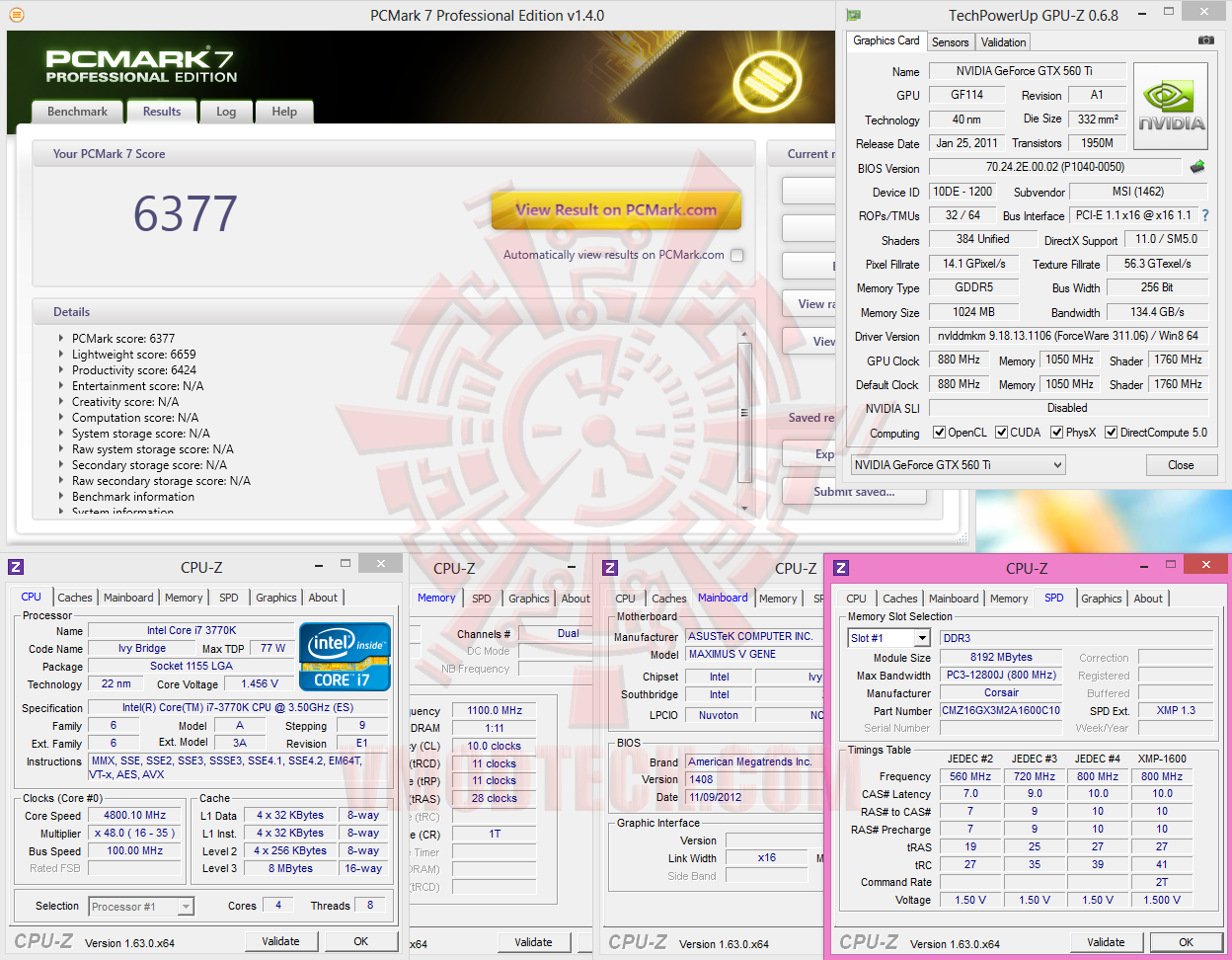Switch to GPU-Z Sensors tab

[951, 41]
